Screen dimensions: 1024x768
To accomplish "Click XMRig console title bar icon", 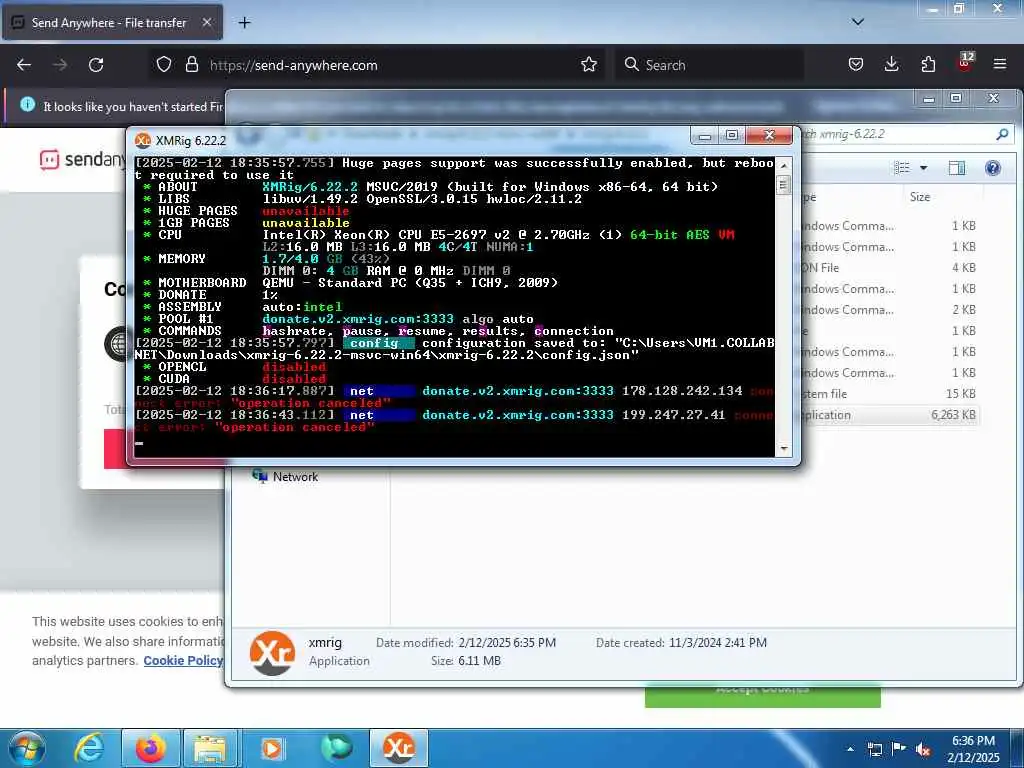I will click(x=142, y=140).
